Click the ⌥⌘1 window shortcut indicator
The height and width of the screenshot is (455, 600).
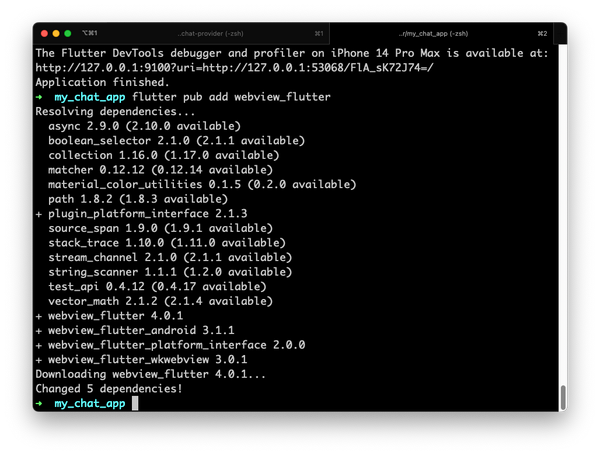pyautogui.click(x=90, y=33)
